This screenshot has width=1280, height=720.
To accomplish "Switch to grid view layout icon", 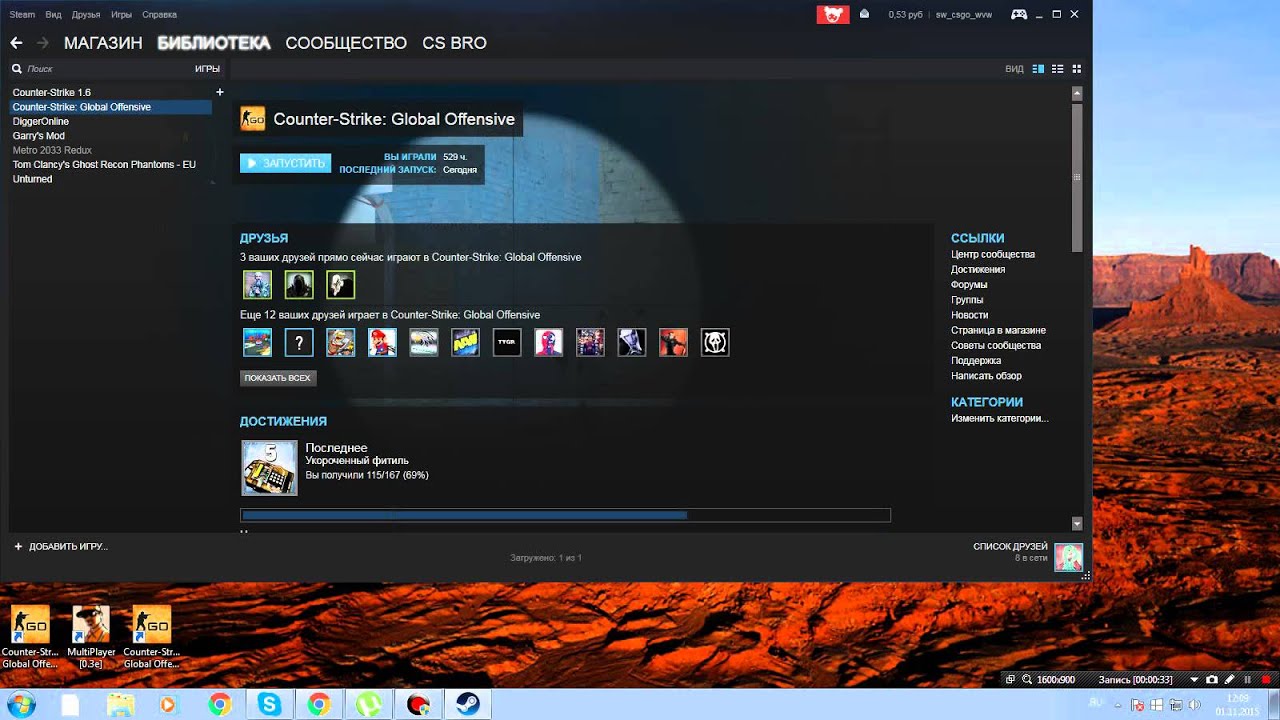I will tap(1077, 69).
